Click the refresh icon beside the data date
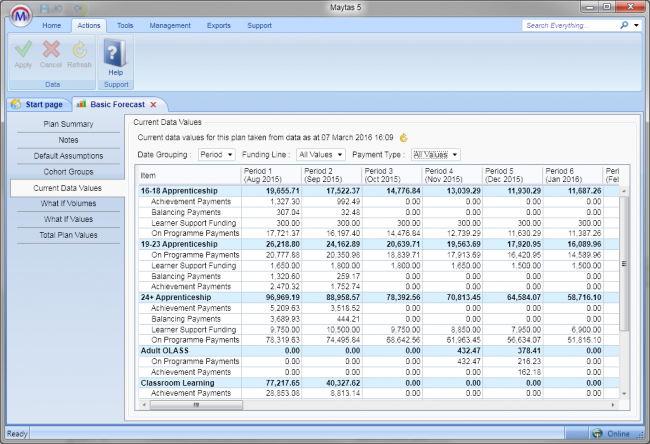The image size is (650, 444). click(x=405, y=137)
